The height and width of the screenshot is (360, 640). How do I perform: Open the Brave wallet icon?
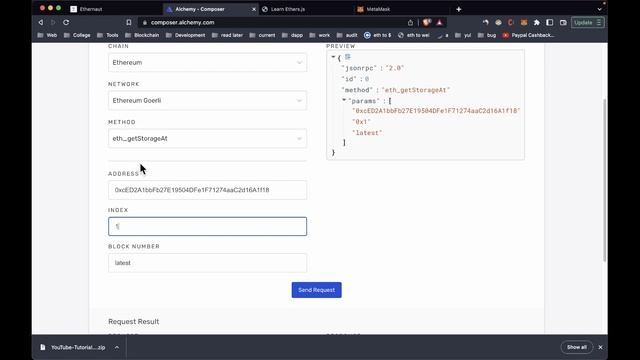point(563,22)
